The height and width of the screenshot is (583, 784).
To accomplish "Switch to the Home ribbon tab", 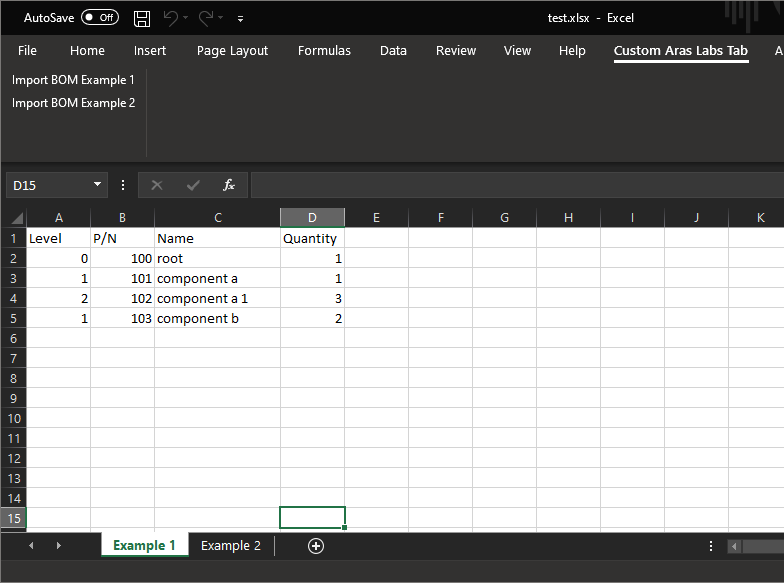I will [87, 50].
